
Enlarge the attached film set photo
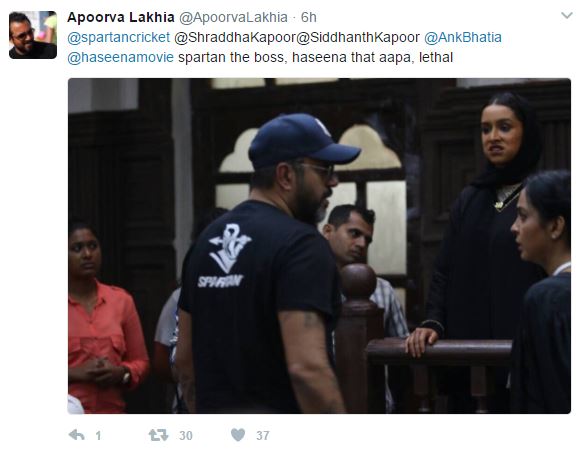pyautogui.click(x=319, y=246)
